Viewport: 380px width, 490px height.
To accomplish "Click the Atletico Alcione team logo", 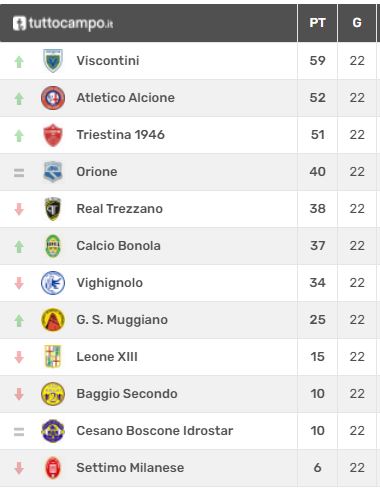I will pyautogui.click(x=53, y=98).
